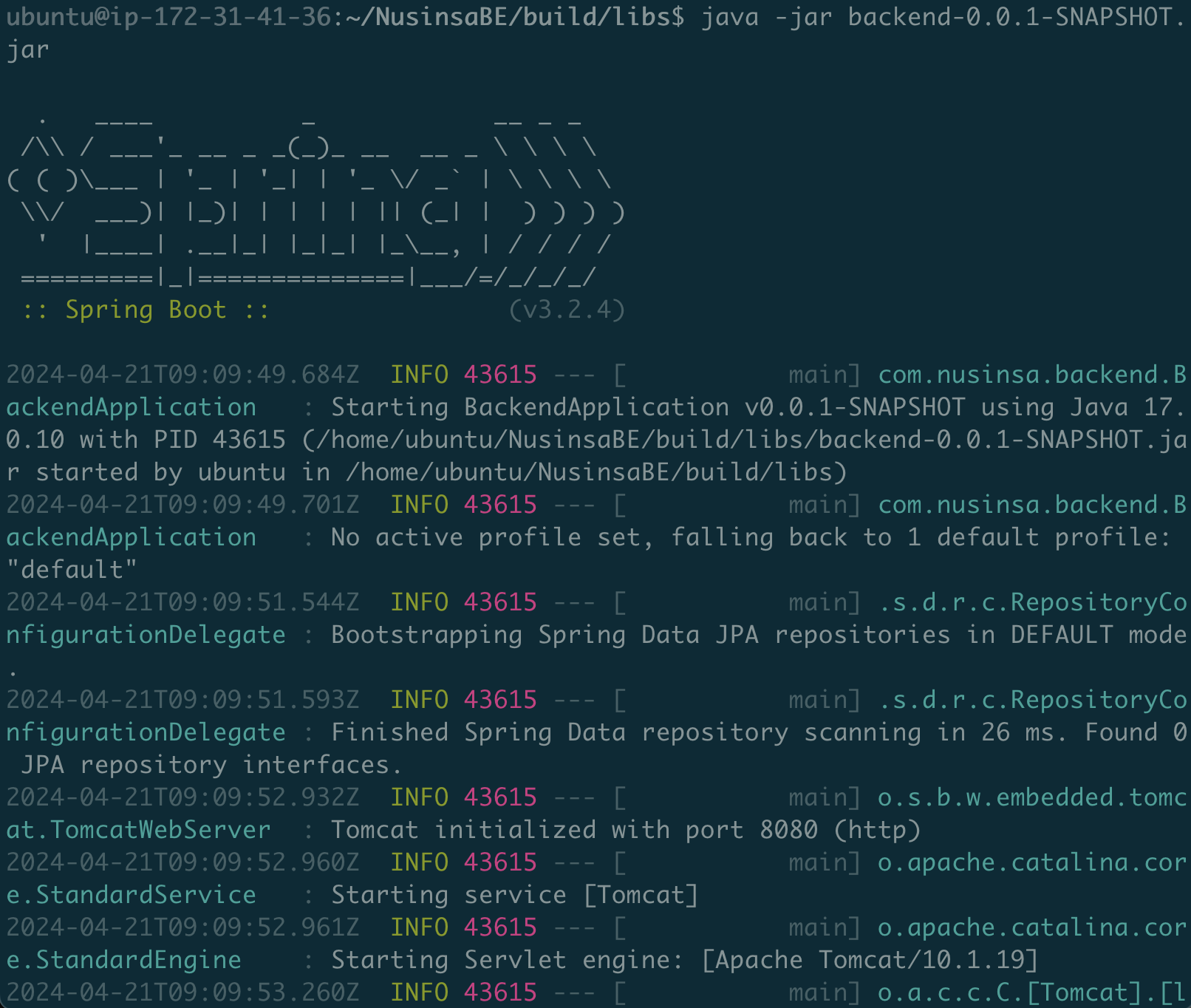
Task: Click the 'at.TomcatWebServer' logger name
Action: (x=138, y=830)
